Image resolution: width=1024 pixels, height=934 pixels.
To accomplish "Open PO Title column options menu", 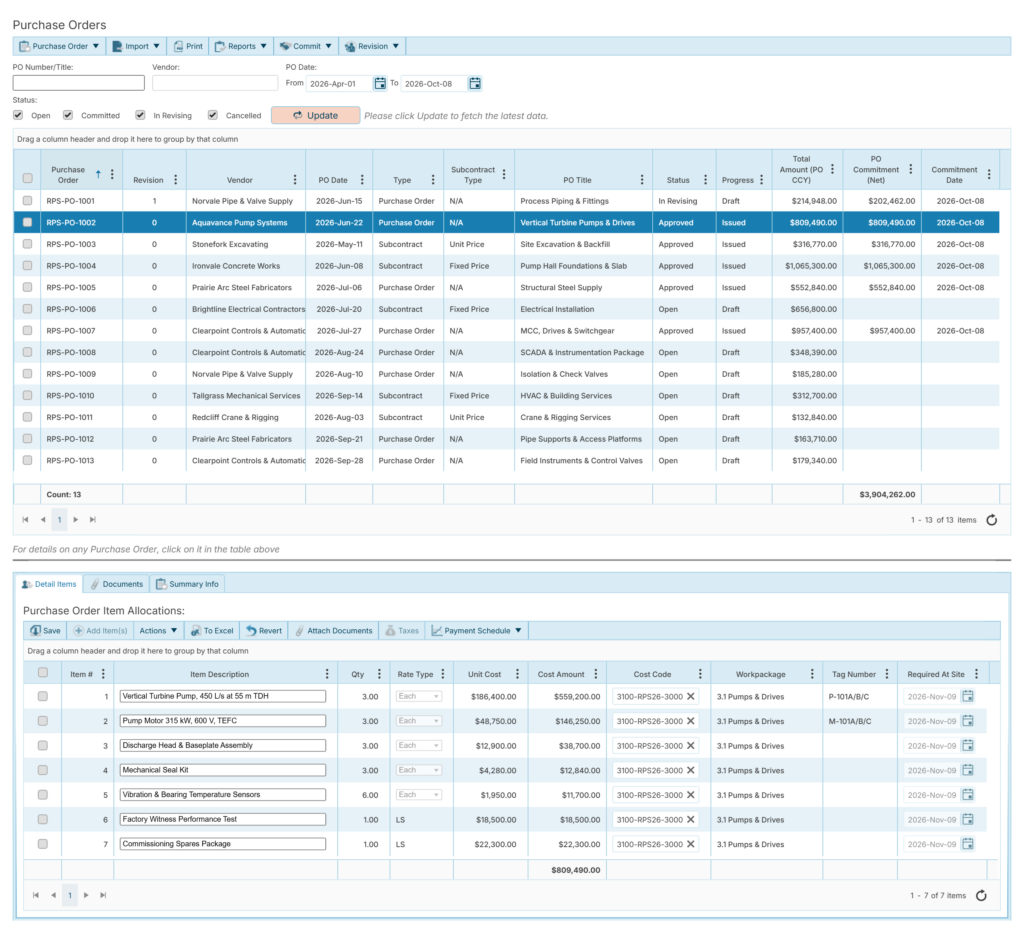I will coord(642,180).
